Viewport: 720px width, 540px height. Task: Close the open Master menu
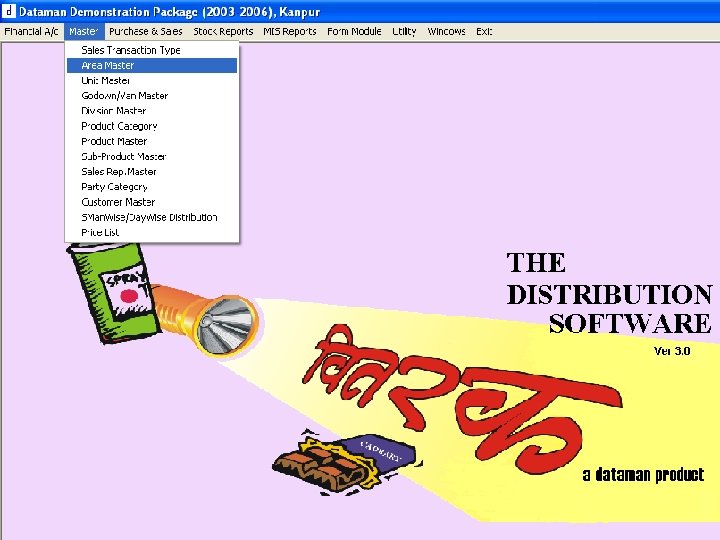tap(84, 32)
